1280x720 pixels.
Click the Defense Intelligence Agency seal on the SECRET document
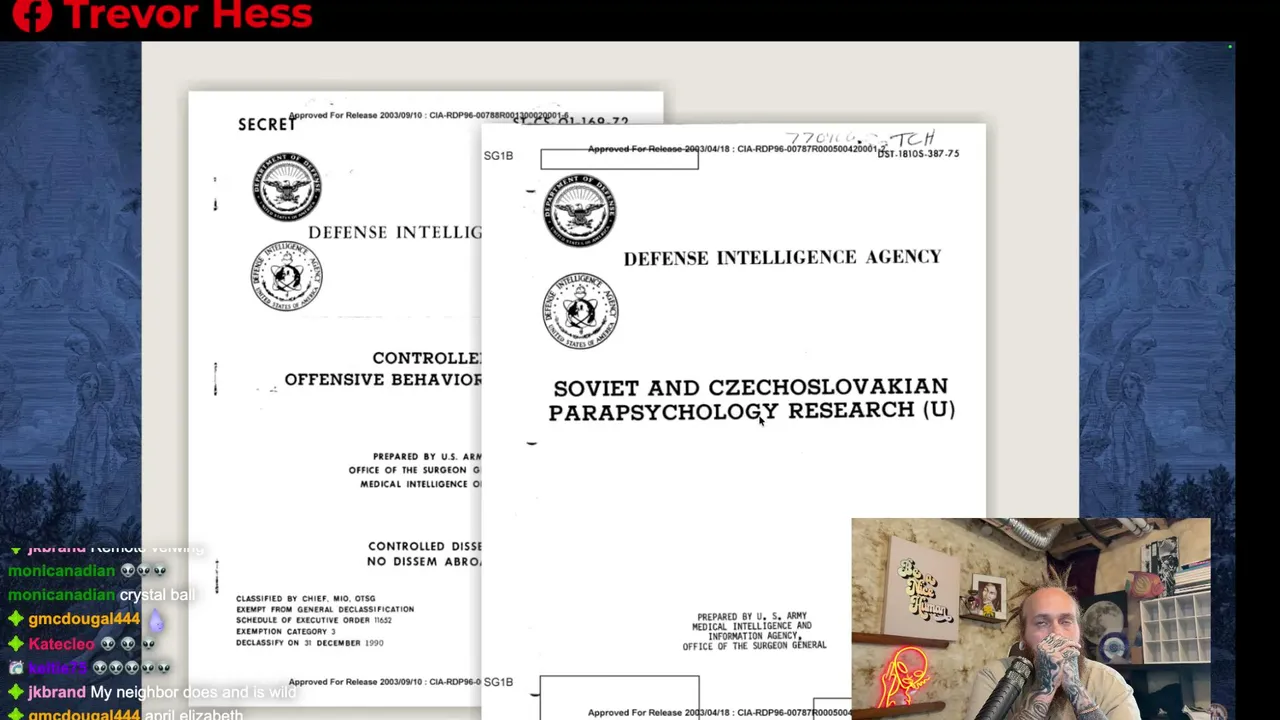tap(287, 276)
